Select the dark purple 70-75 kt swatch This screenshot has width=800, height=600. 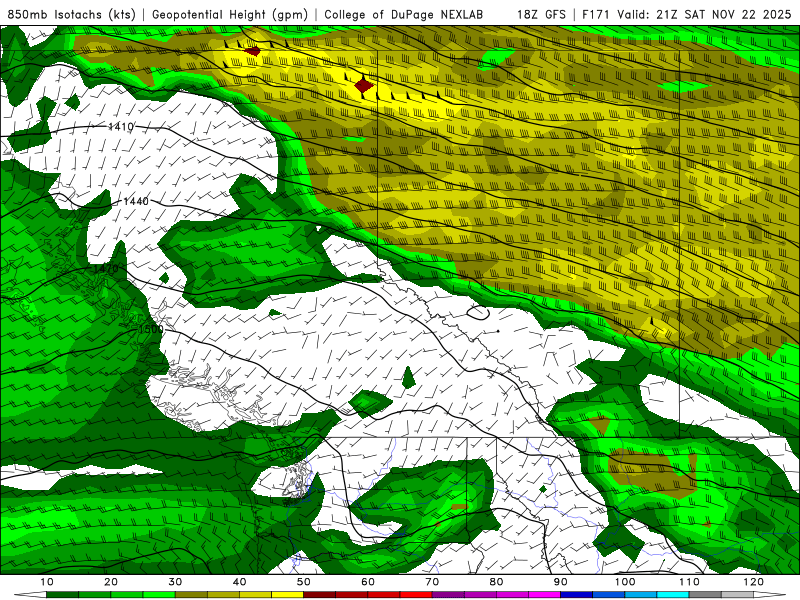coord(448,595)
